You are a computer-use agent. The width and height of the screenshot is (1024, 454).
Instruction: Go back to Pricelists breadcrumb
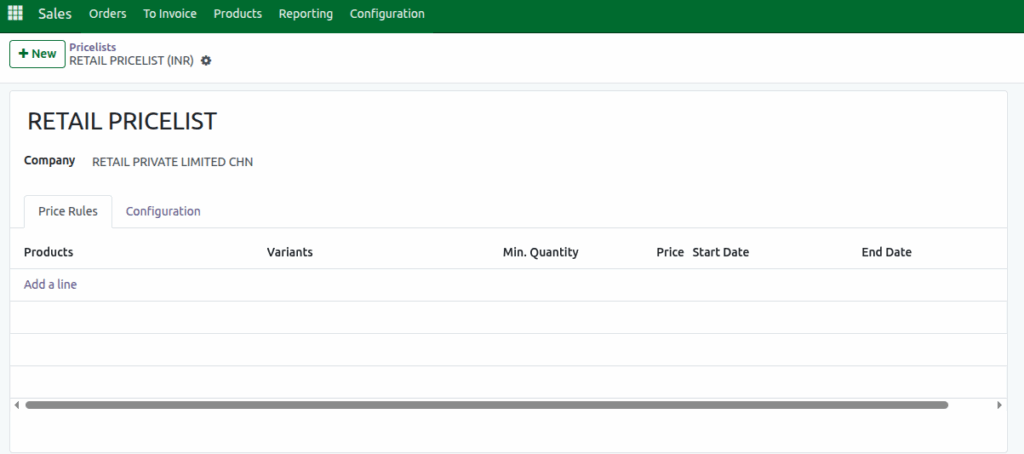93,47
